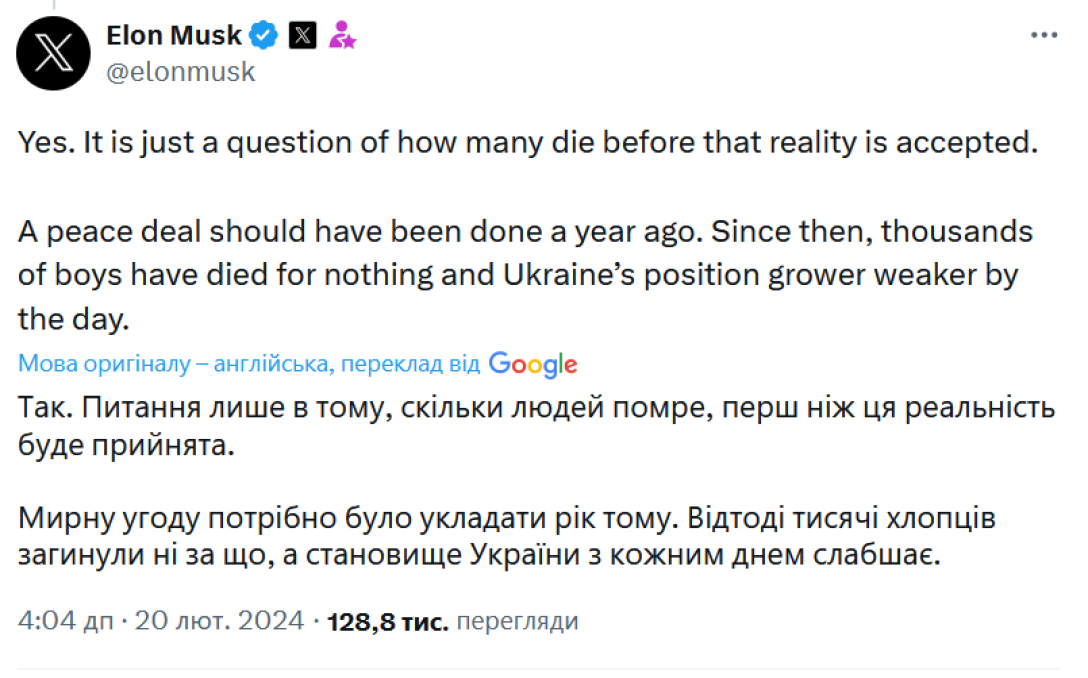
Task: Click the "перегляди" views label
Action: 517,621
